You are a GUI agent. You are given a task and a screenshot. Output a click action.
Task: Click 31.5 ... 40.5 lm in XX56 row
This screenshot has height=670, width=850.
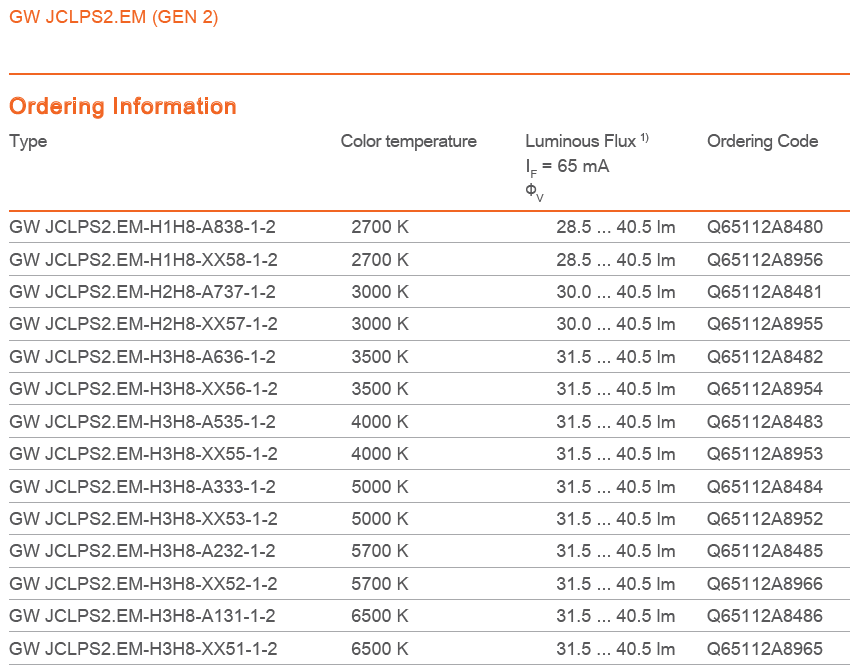pyautogui.click(x=616, y=389)
